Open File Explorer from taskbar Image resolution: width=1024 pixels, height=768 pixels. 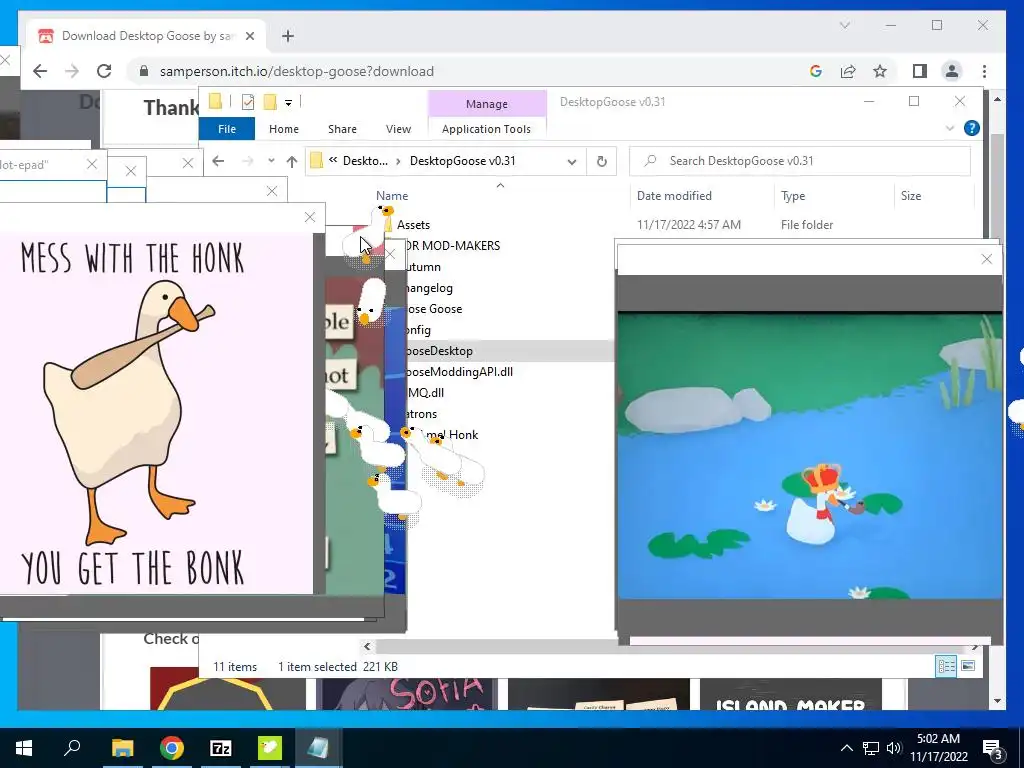(x=122, y=748)
